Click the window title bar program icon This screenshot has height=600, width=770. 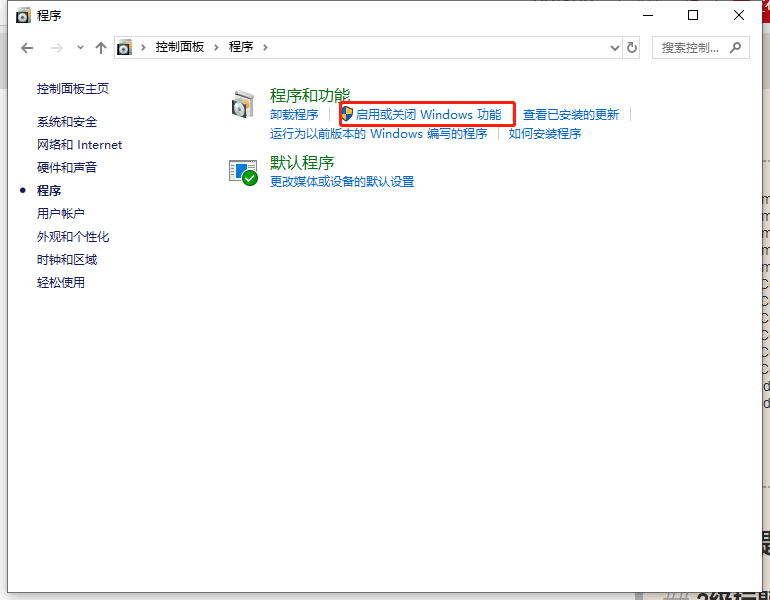click(x=23, y=16)
